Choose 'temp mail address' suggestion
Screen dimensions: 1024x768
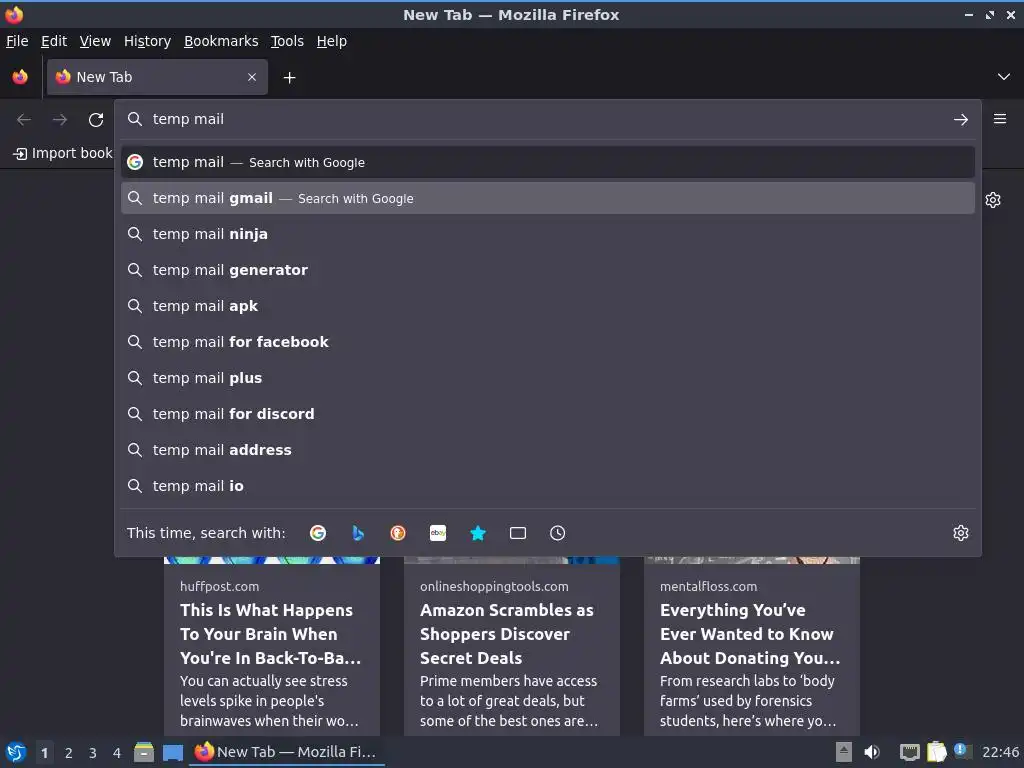tap(548, 449)
